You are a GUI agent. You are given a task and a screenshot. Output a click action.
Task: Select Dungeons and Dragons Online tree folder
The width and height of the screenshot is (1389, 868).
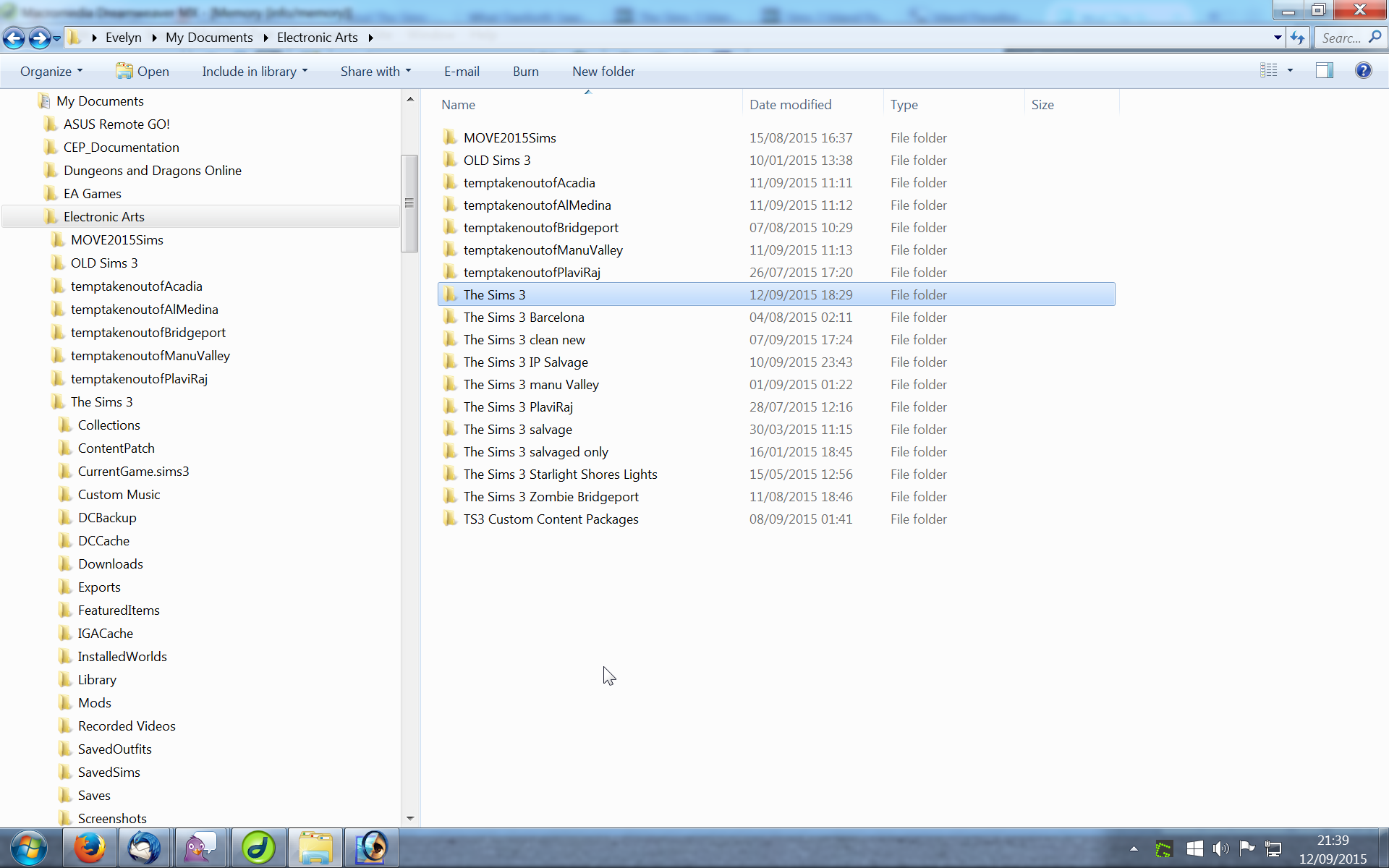click(x=152, y=170)
